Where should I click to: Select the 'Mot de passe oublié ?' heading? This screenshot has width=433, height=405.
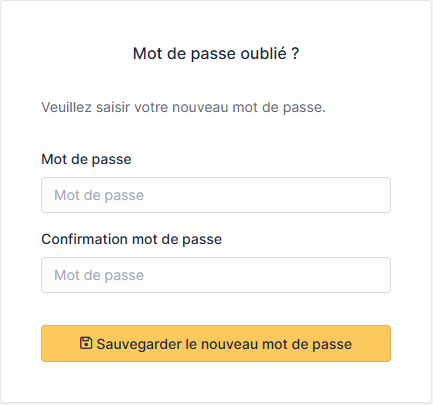point(216,54)
